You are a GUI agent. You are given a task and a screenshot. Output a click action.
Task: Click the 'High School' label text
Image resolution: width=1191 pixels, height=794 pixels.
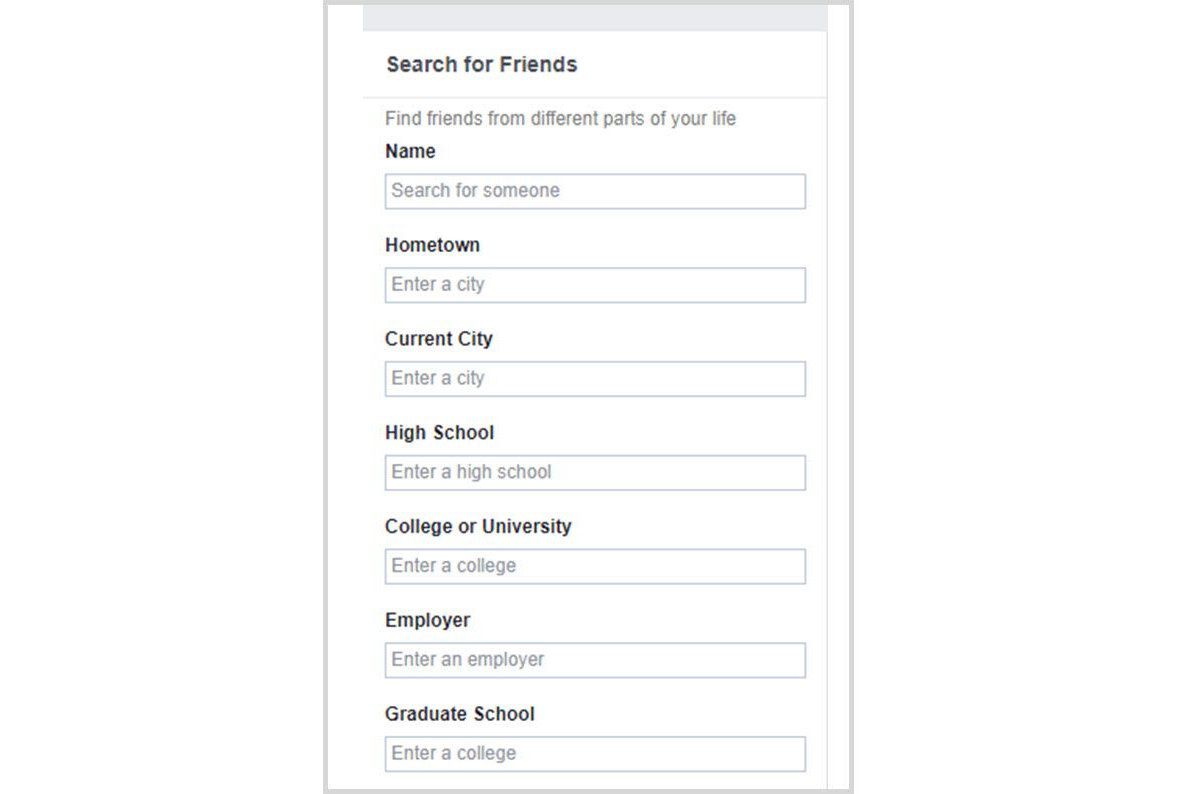click(x=439, y=432)
